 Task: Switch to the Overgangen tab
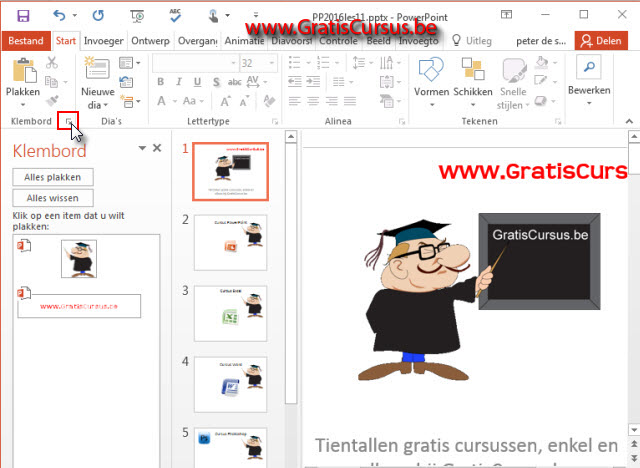pyautogui.click(x=198, y=41)
